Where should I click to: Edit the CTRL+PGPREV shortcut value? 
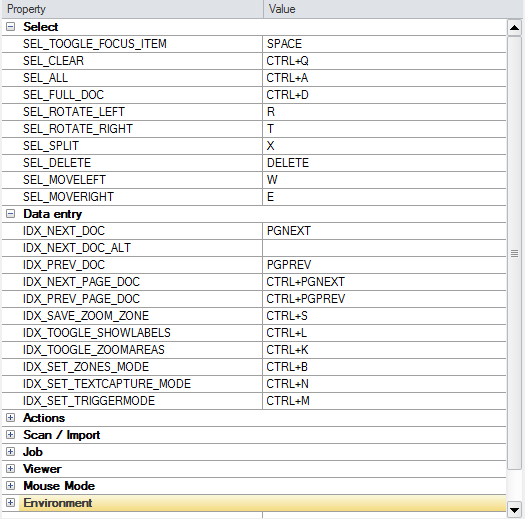click(x=384, y=299)
